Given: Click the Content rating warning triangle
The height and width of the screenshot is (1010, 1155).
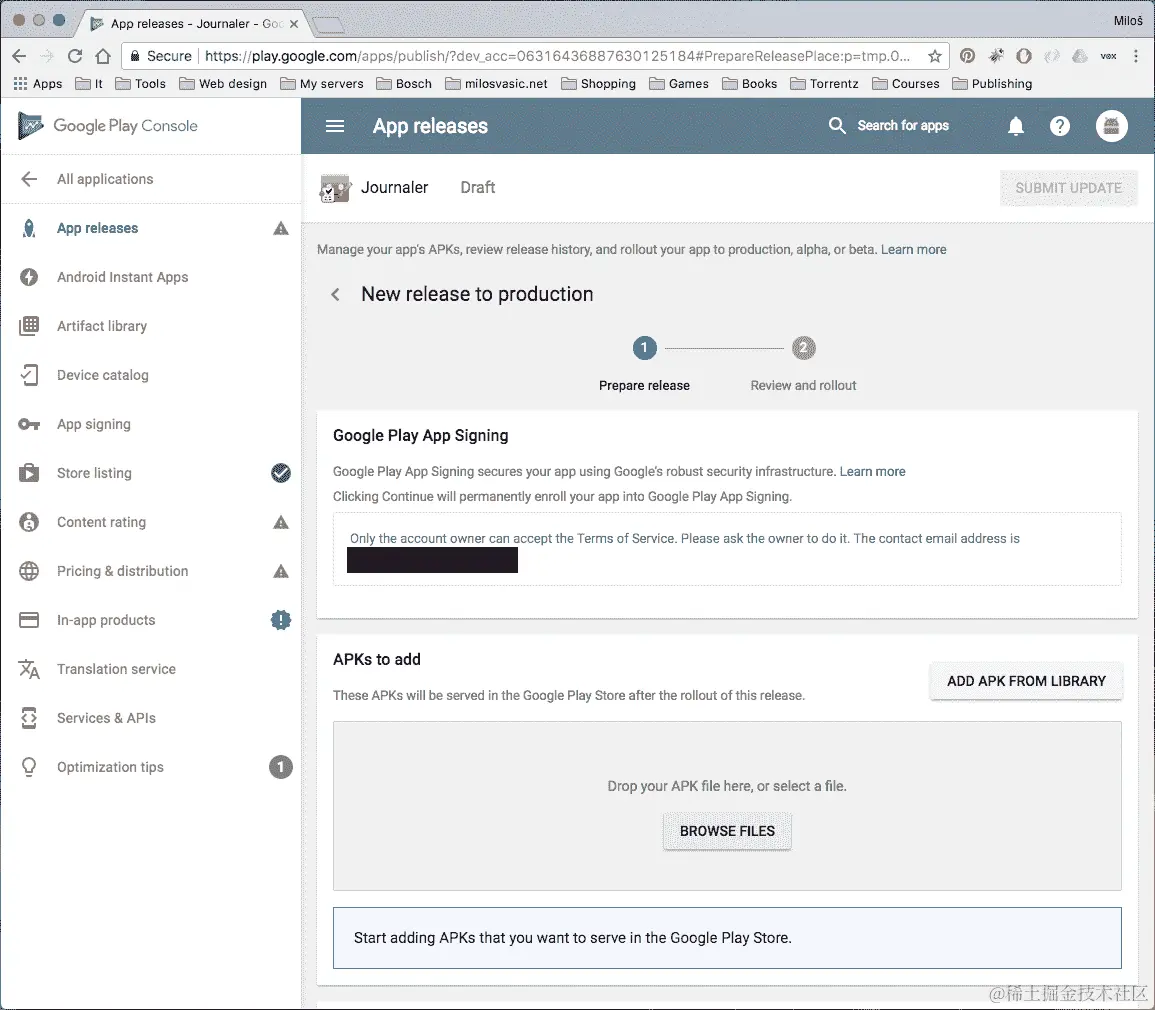Looking at the screenshot, I should tap(281, 522).
